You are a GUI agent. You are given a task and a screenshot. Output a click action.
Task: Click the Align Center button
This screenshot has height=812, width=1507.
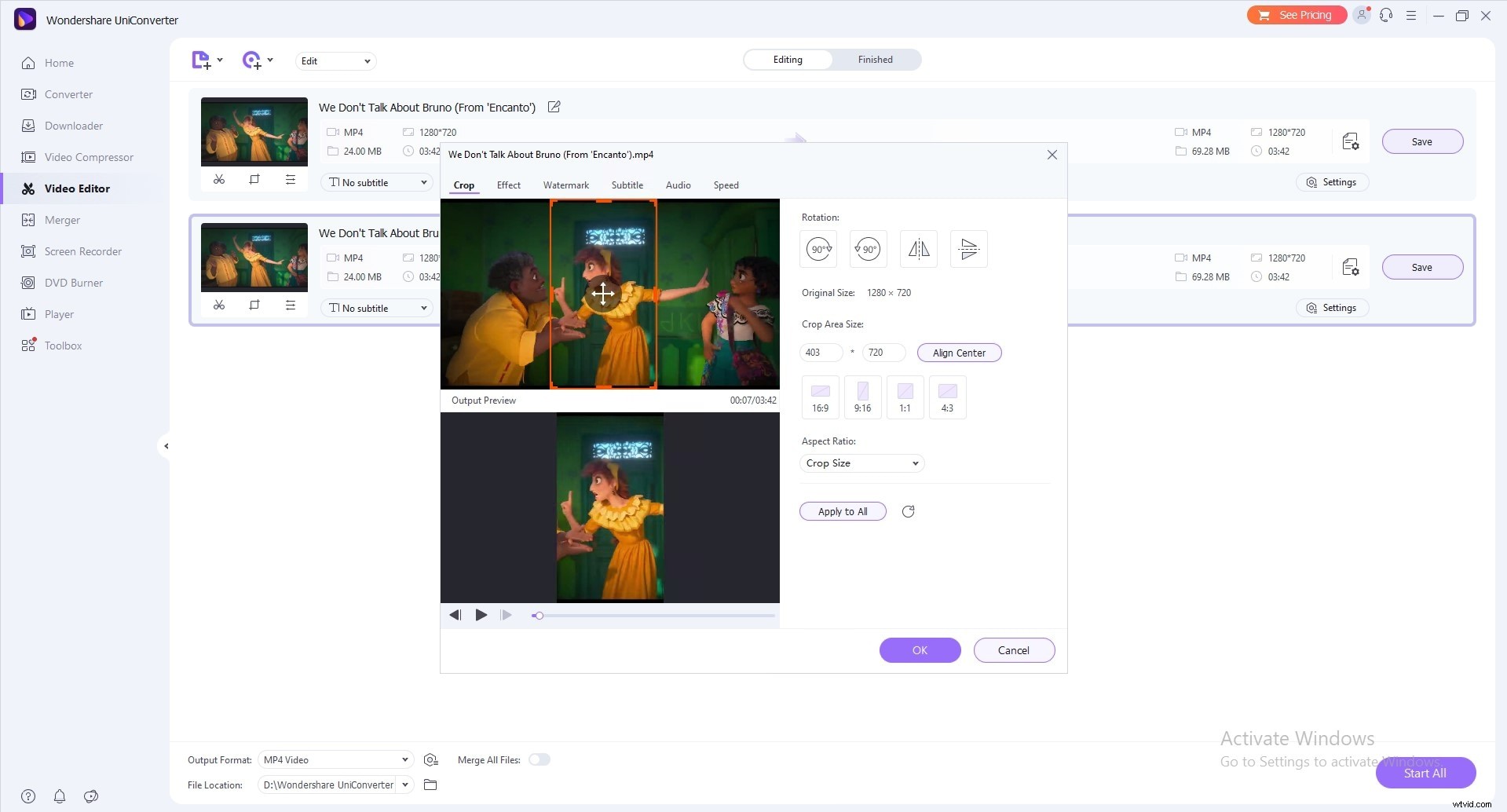coord(959,353)
